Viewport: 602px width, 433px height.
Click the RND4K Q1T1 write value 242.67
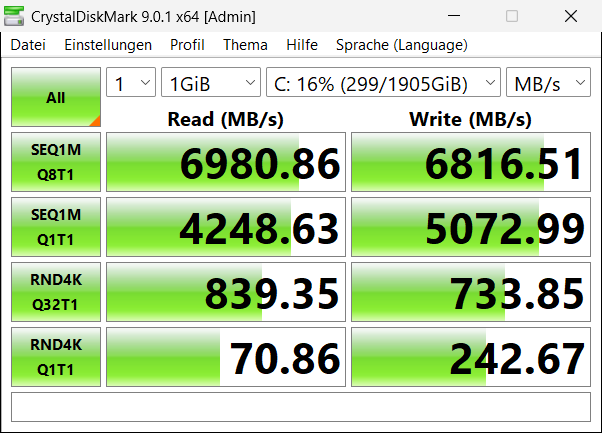(471, 357)
